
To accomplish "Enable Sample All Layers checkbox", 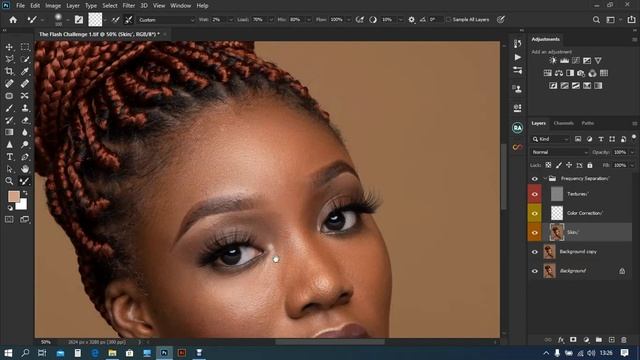I will 449,20.
